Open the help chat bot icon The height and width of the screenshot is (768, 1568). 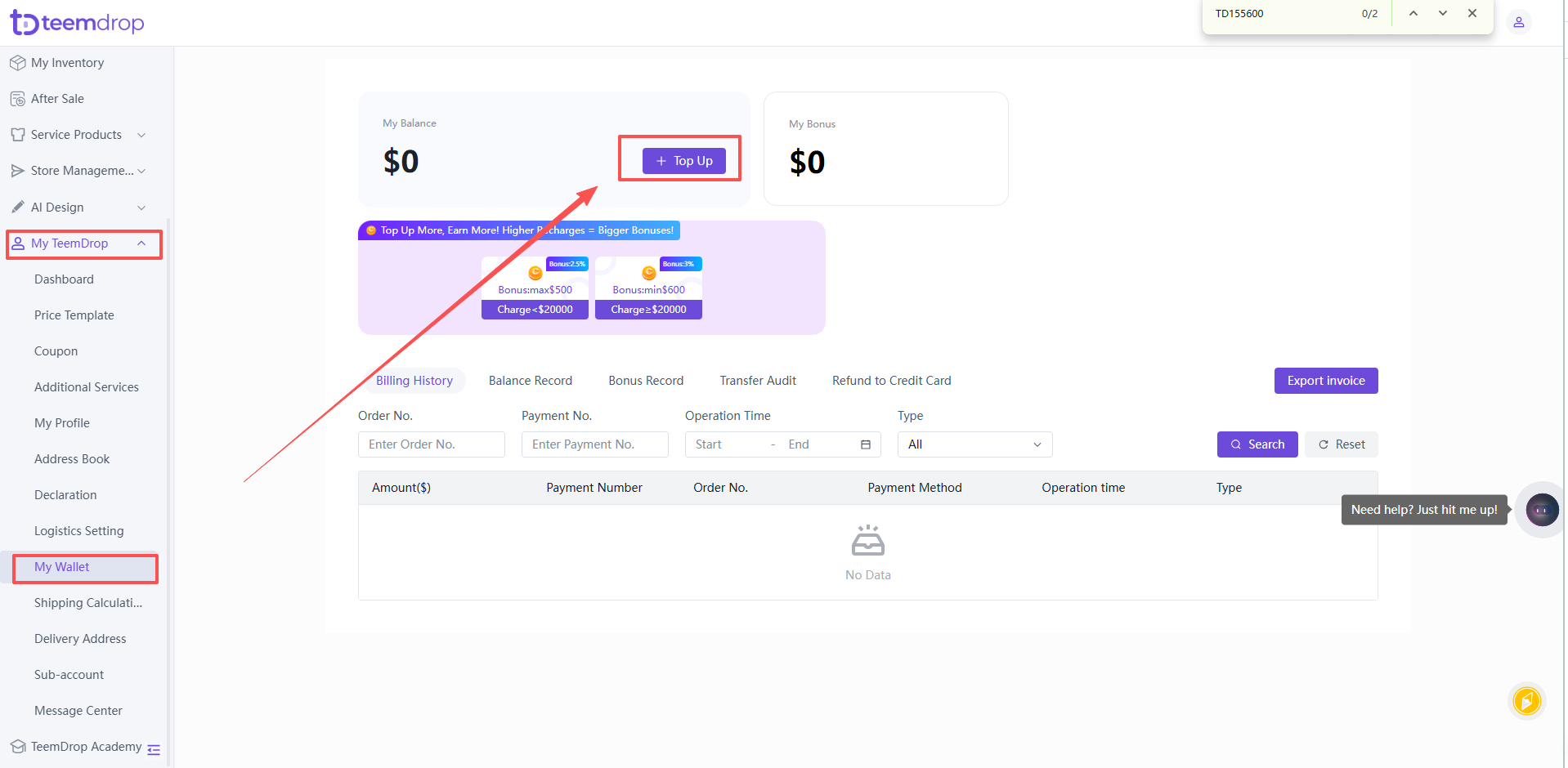point(1542,510)
